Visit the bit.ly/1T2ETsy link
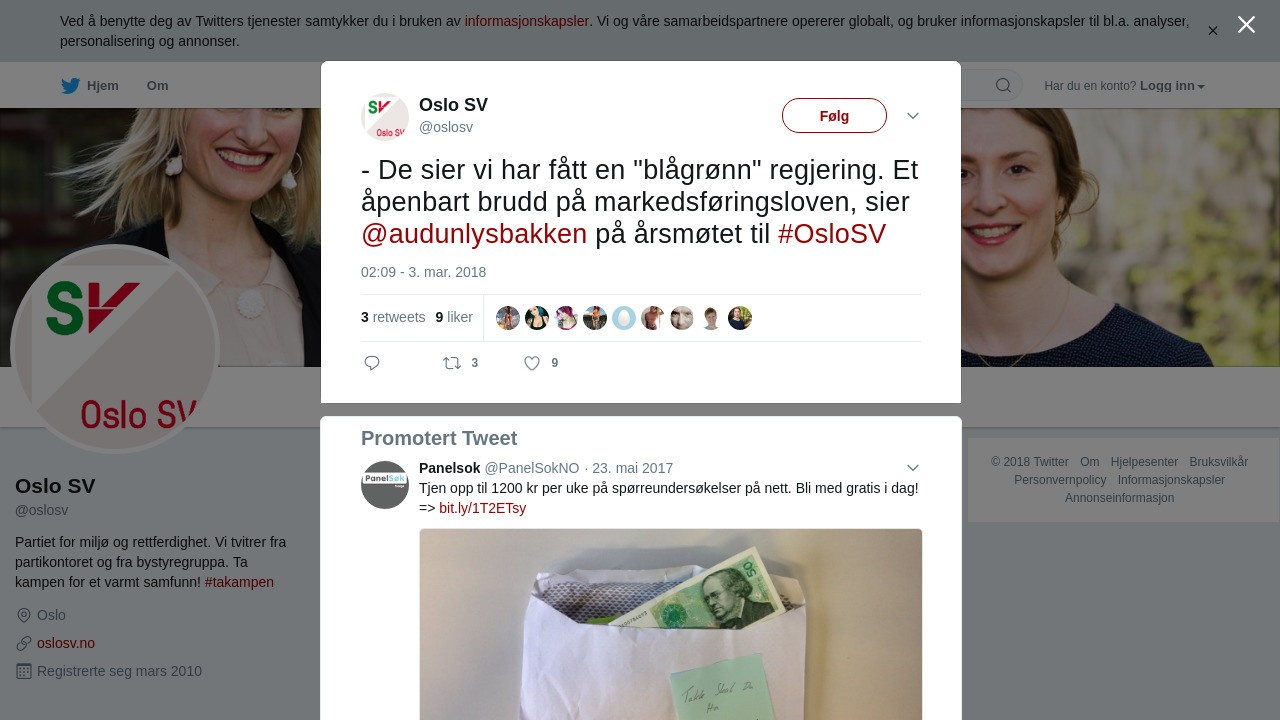Screen dimensions: 1280x720 [482, 508]
